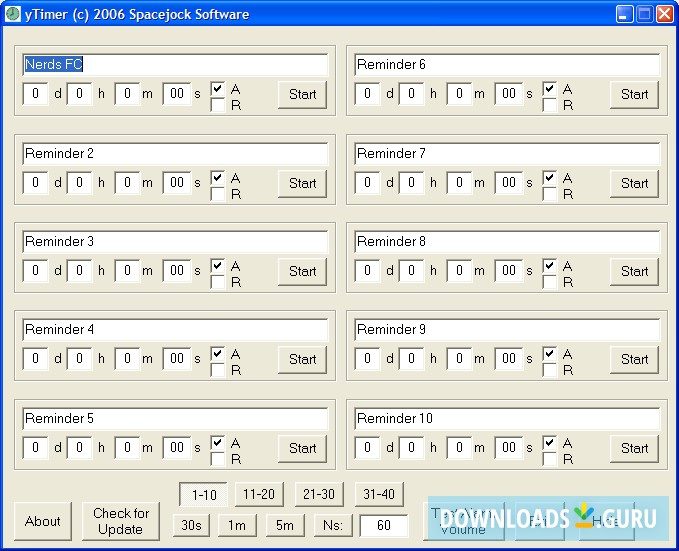Toggle the A checkbox for Nerds FC
Screen dimensions: 679x551
pos(218,89)
